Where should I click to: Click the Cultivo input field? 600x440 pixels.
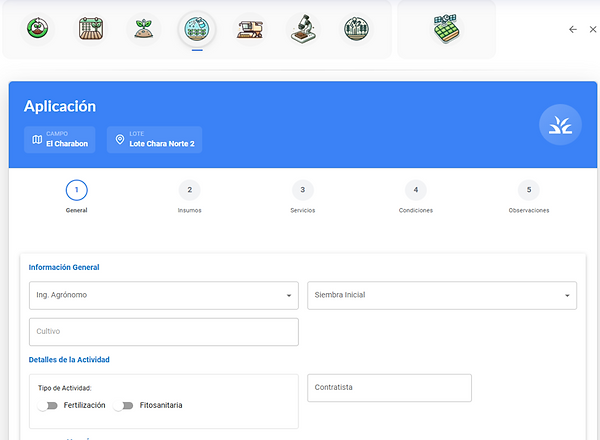[164, 332]
